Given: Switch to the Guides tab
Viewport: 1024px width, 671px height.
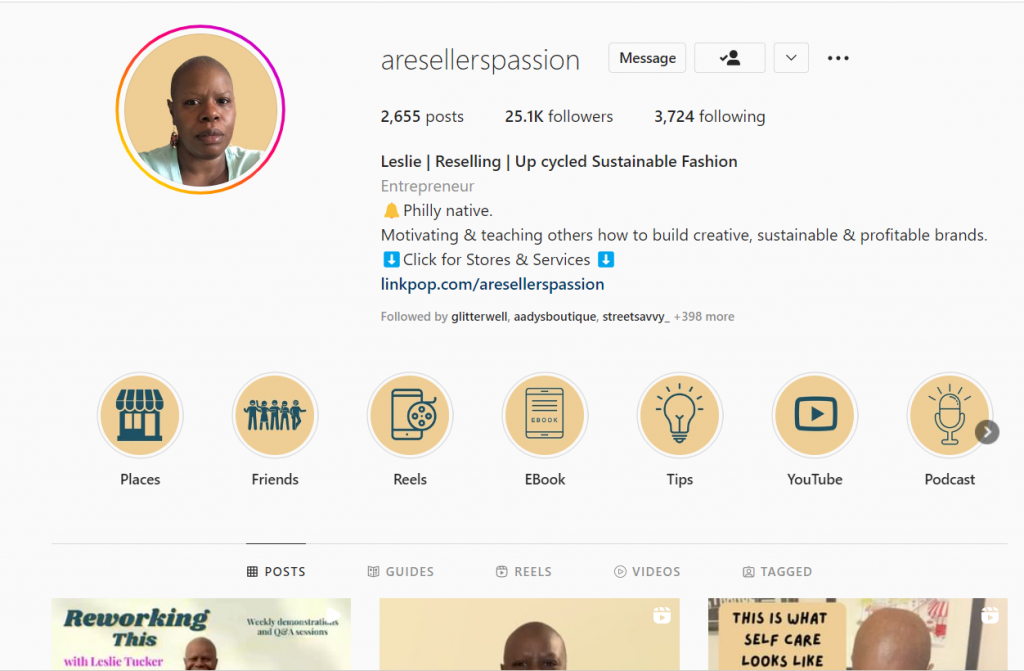Looking at the screenshot, I should point(400,572).
